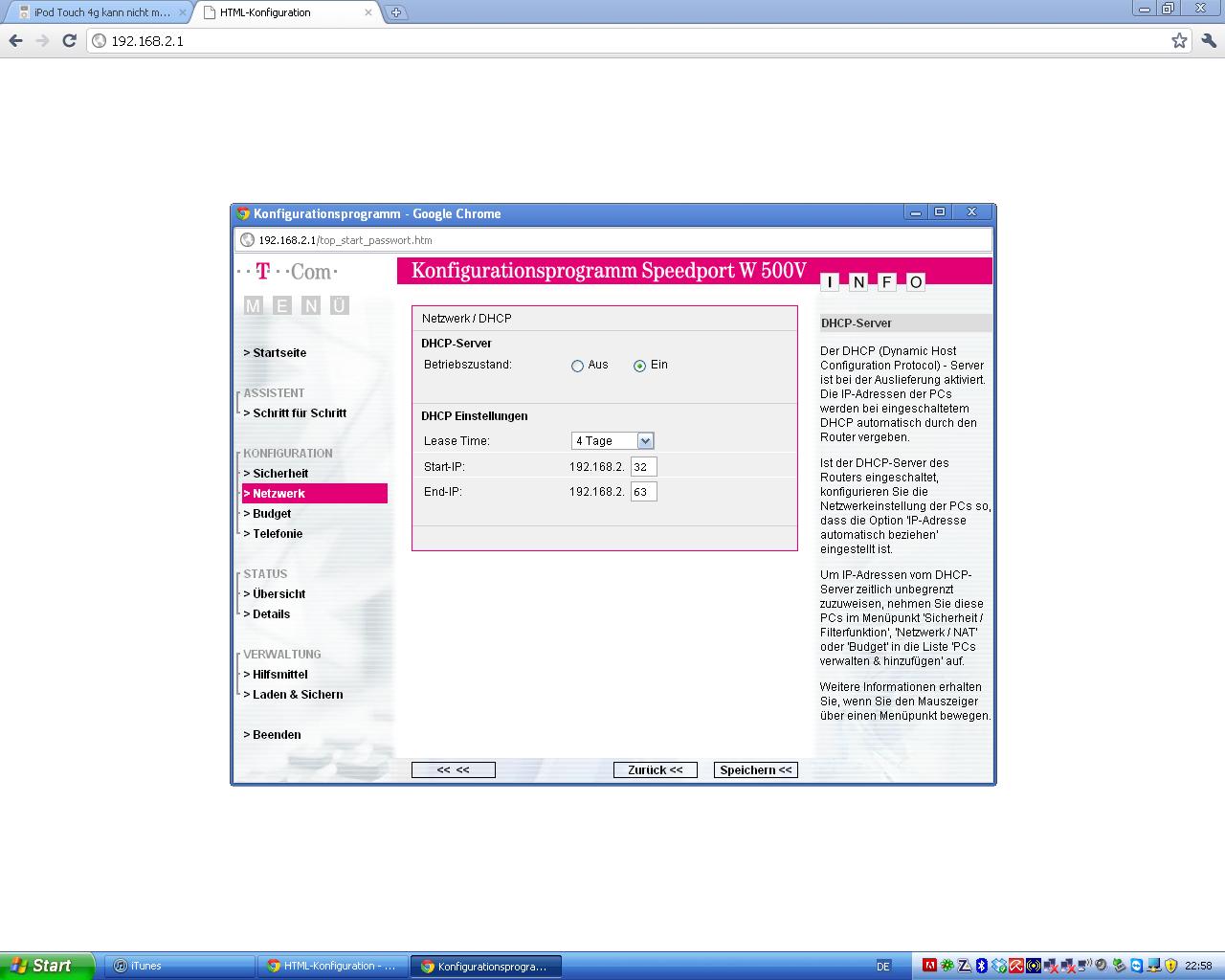Open a new tab with the plus button
The height and width of the screenshot is (980, 1225).
[x=396, y=12]
